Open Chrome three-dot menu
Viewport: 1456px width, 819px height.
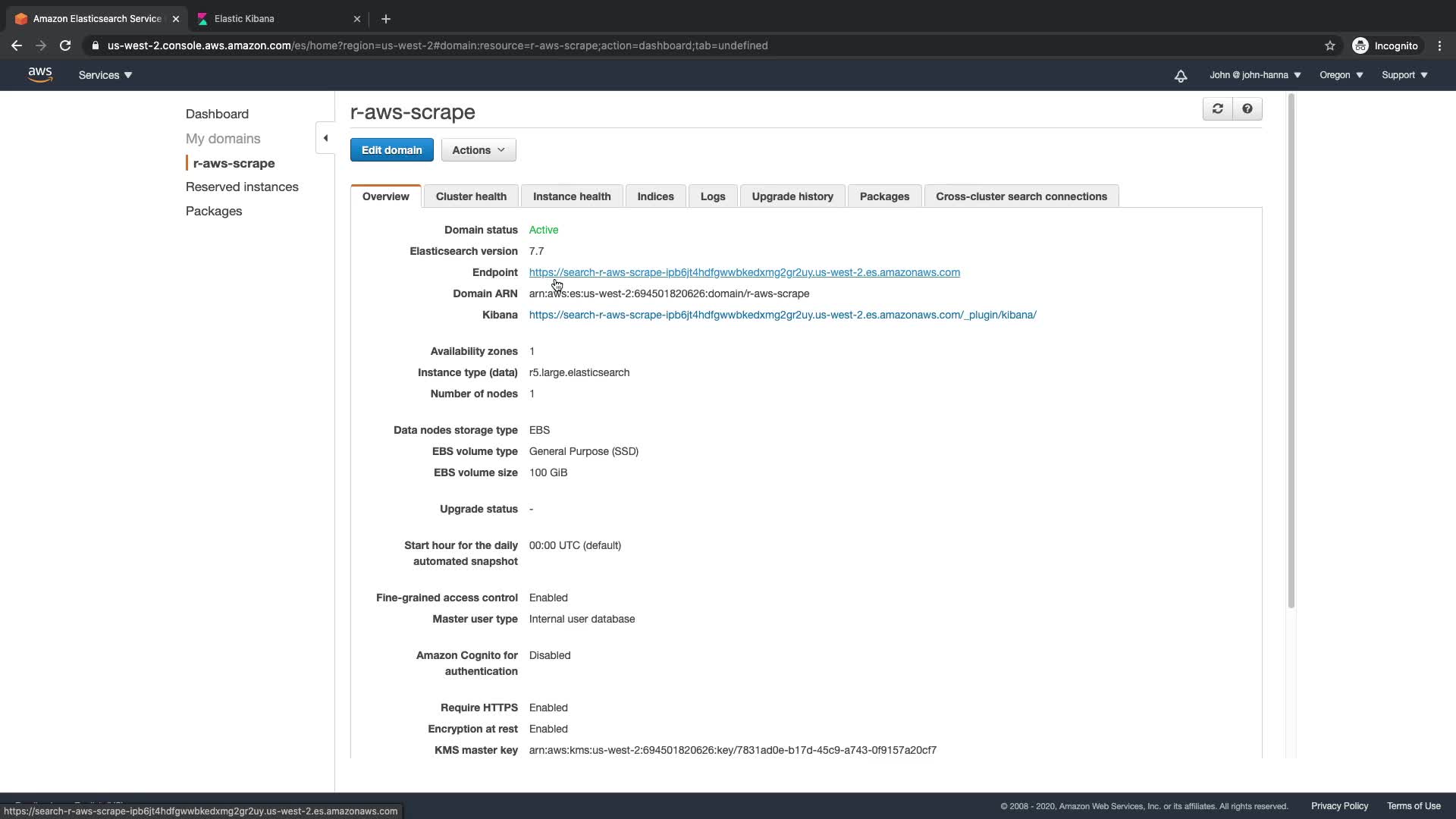(x=1439, y=45)
